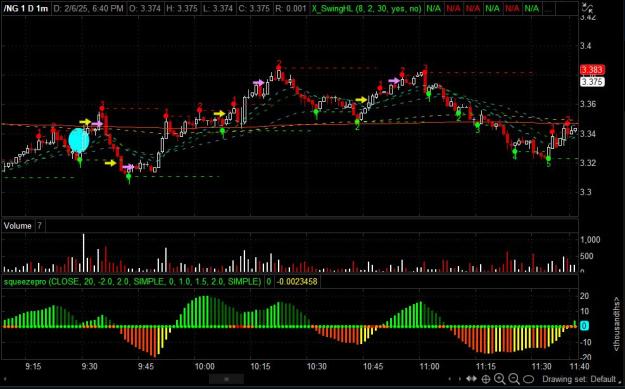Click the cyan 0 value marker on squeeze axis

(584, 326)
